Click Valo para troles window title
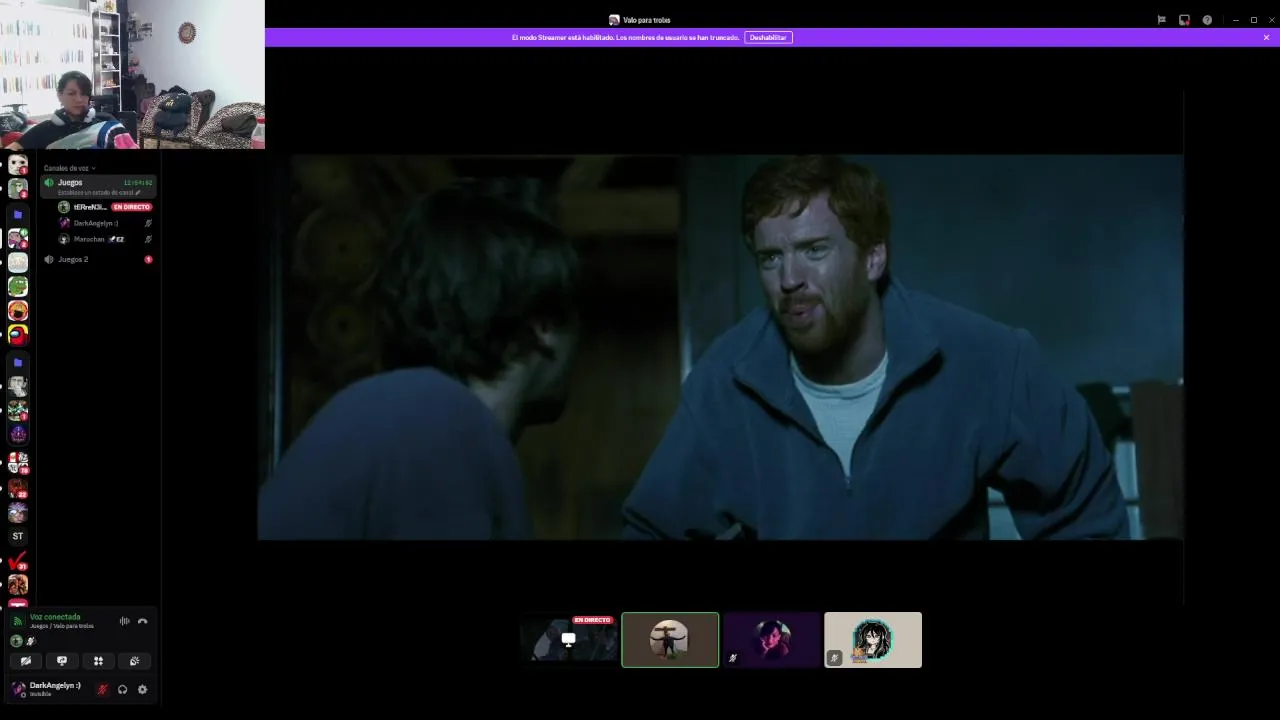Viewport: 1280px width, 720px height. pos(646,20)
